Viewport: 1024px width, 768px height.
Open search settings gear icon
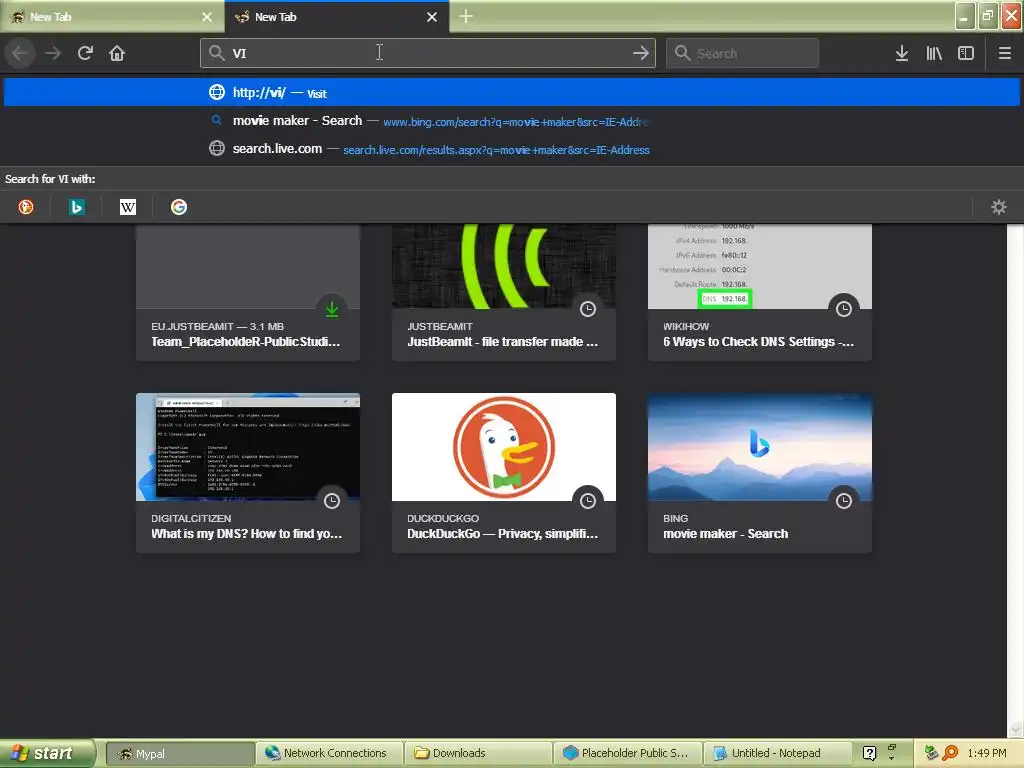(999, 207)
